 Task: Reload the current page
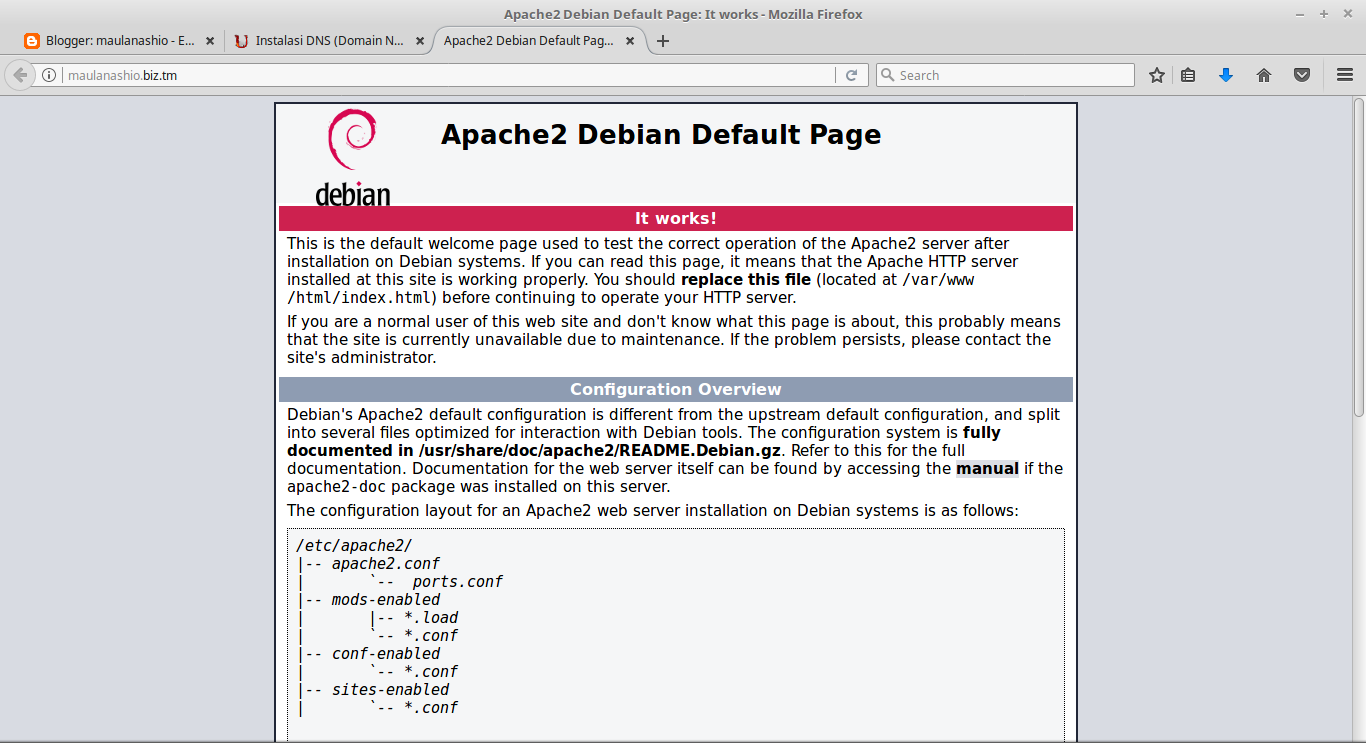point(851,75)
